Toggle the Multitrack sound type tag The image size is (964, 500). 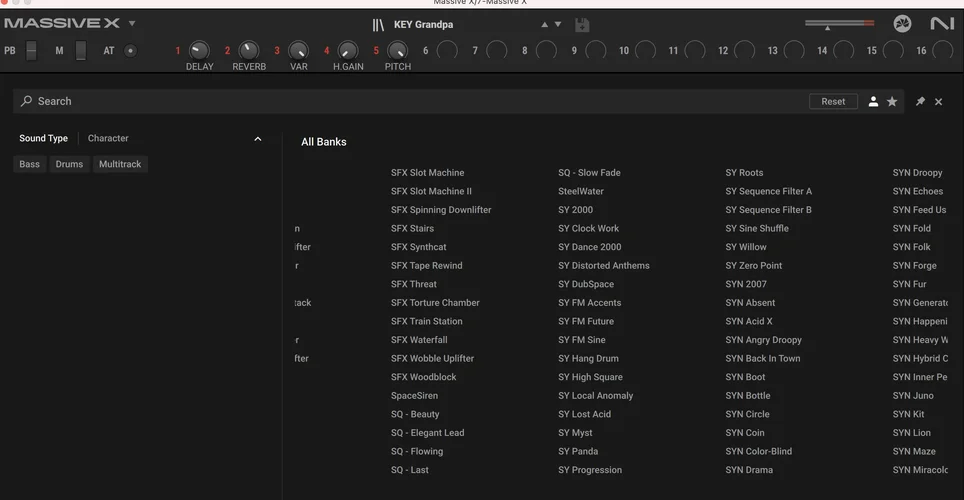[120, 164]
